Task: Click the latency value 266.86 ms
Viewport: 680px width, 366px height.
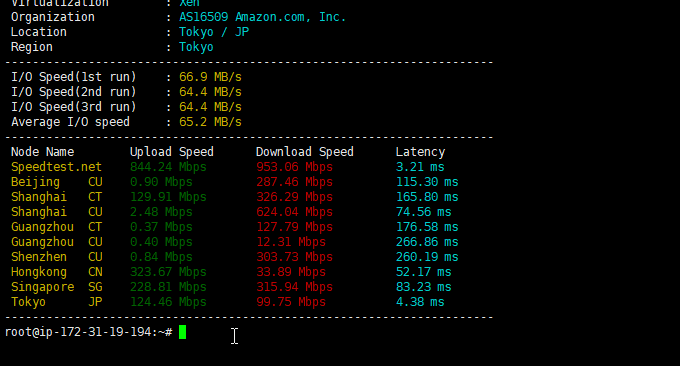Action: point(427,242)
